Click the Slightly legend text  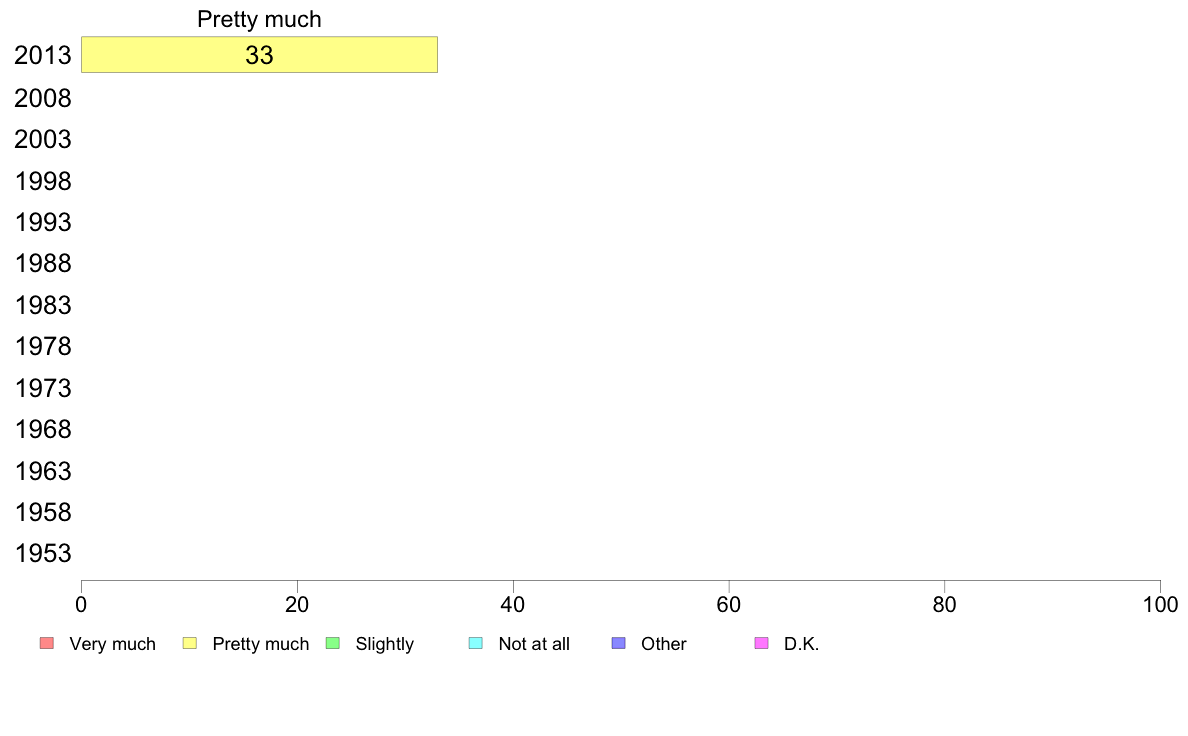(x=385, y=644)
